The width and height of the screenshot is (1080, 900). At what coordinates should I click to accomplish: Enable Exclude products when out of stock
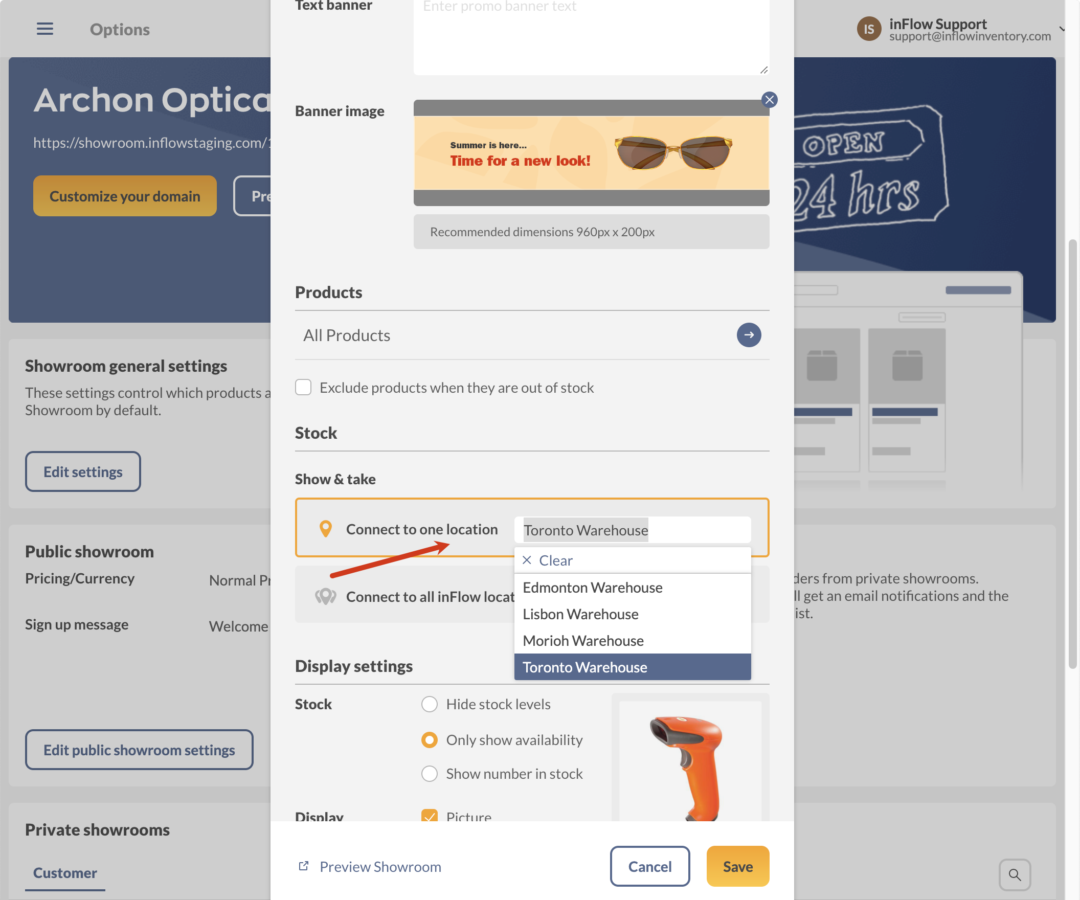click(303, 386)
